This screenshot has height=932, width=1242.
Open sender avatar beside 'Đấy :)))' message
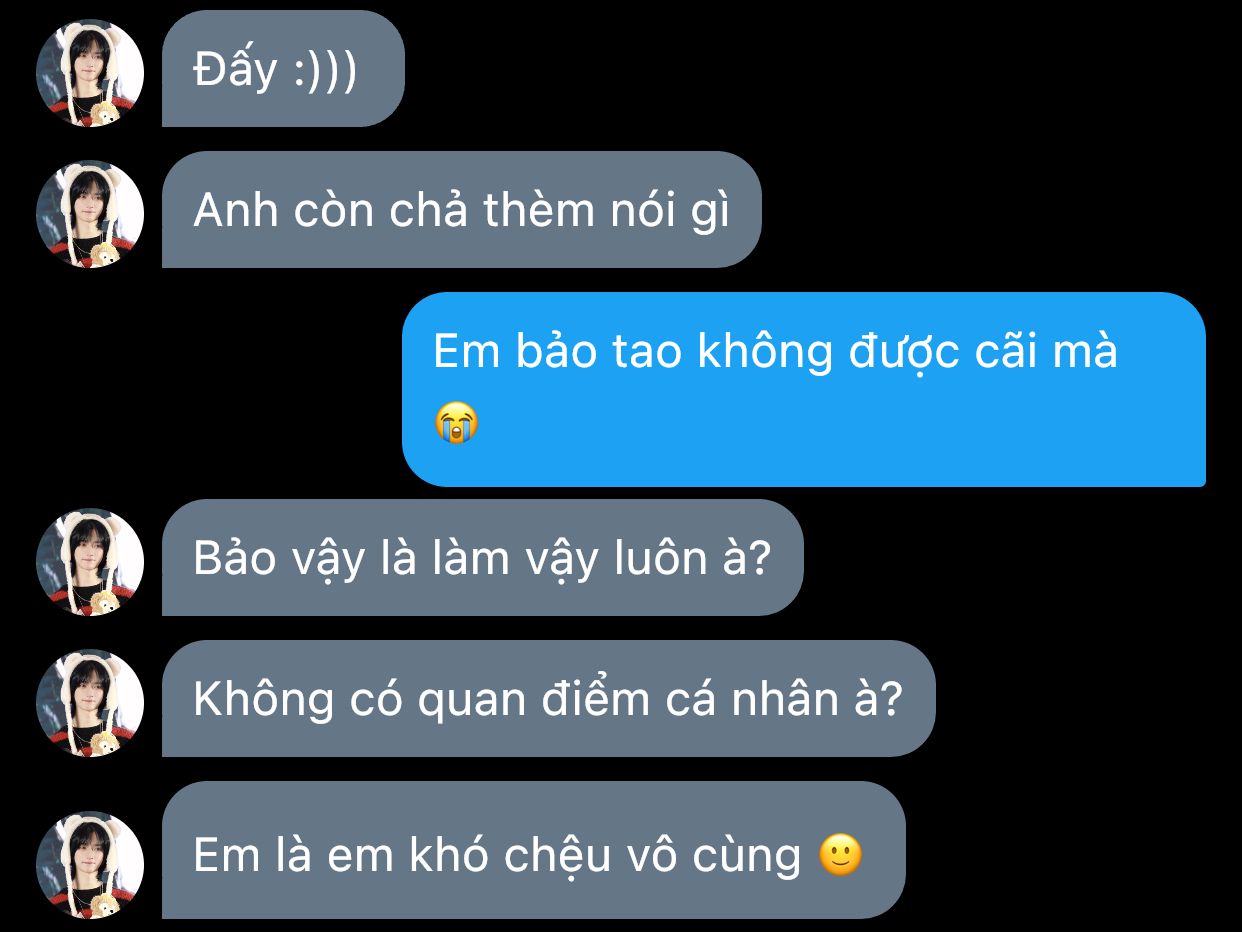click(x=90, y=73)
